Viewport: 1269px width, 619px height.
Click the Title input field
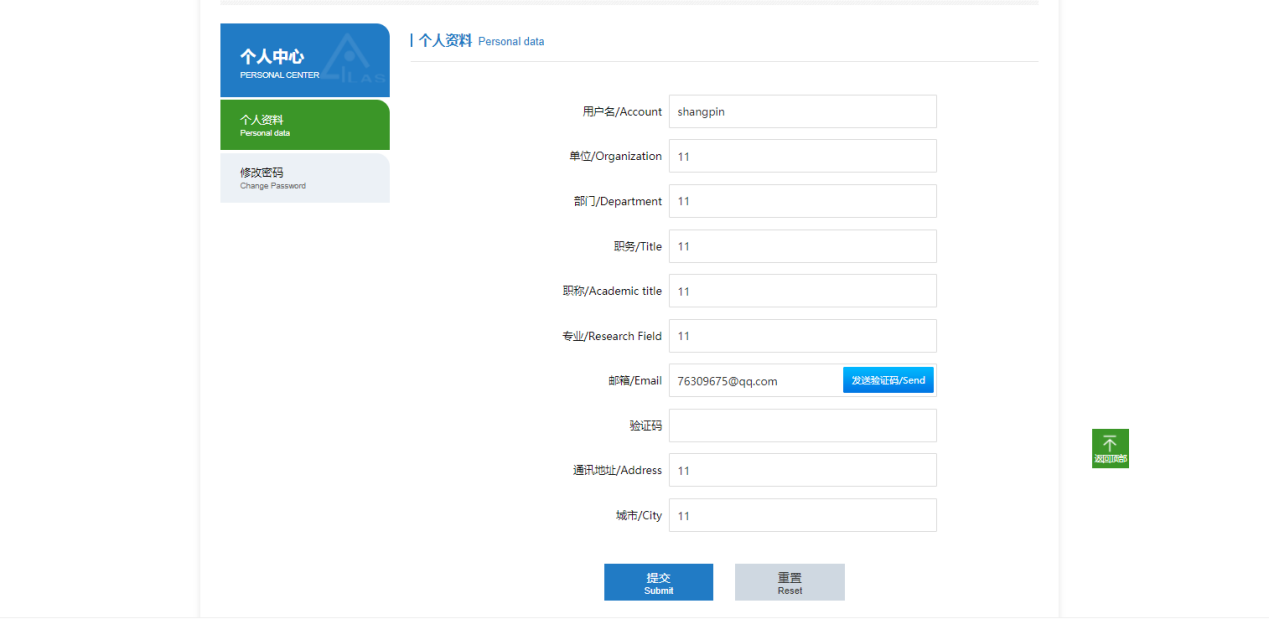(x=802, y=246)
